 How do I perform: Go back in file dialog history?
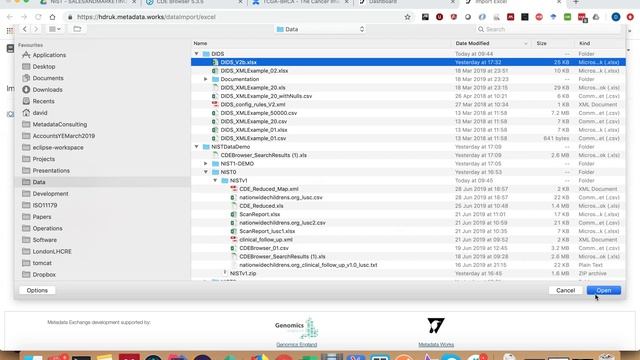tap(25, 29)
